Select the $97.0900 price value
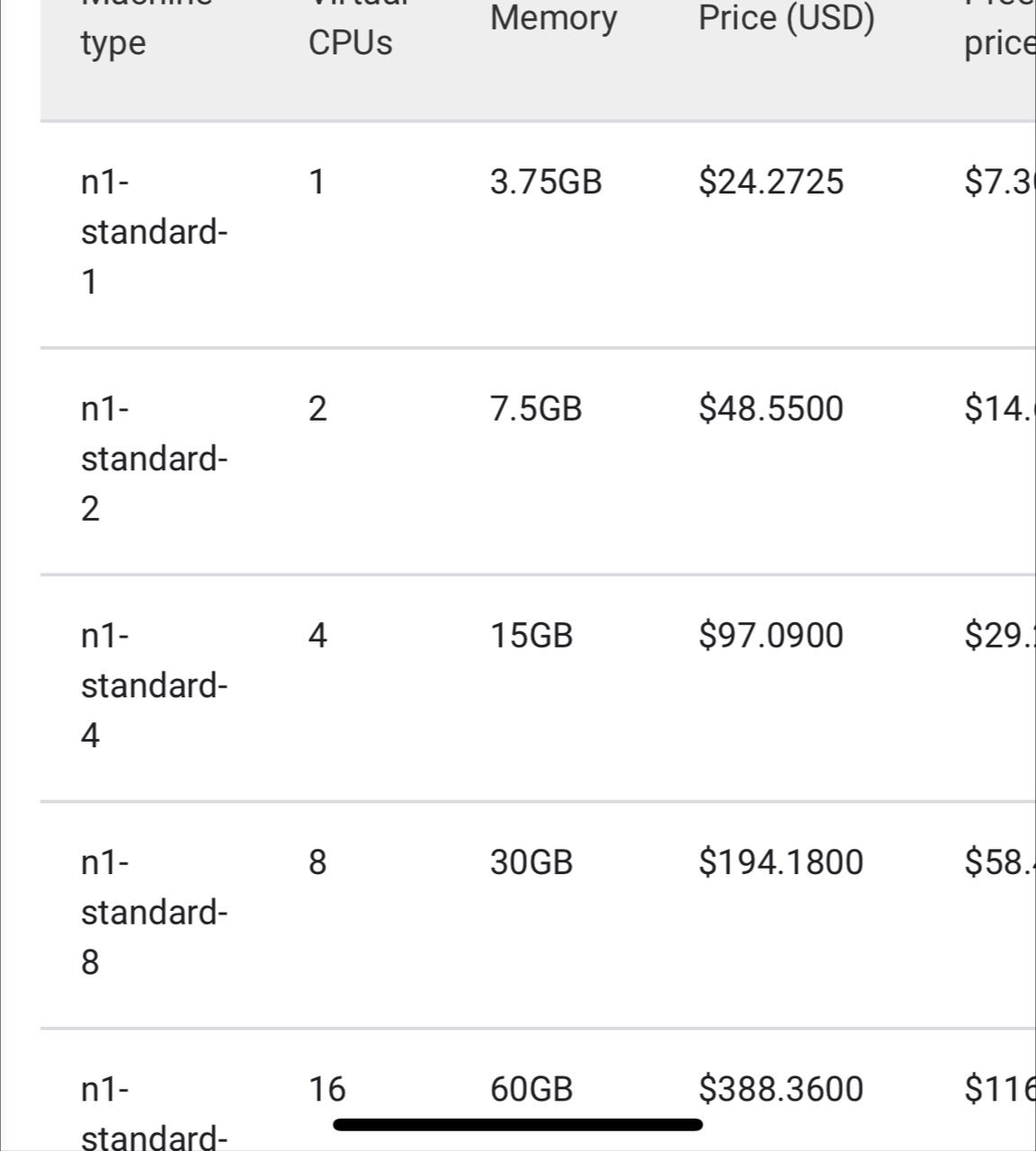Image resolution: width=1036 pixels, height=1151 pixels. pos(772,636)
